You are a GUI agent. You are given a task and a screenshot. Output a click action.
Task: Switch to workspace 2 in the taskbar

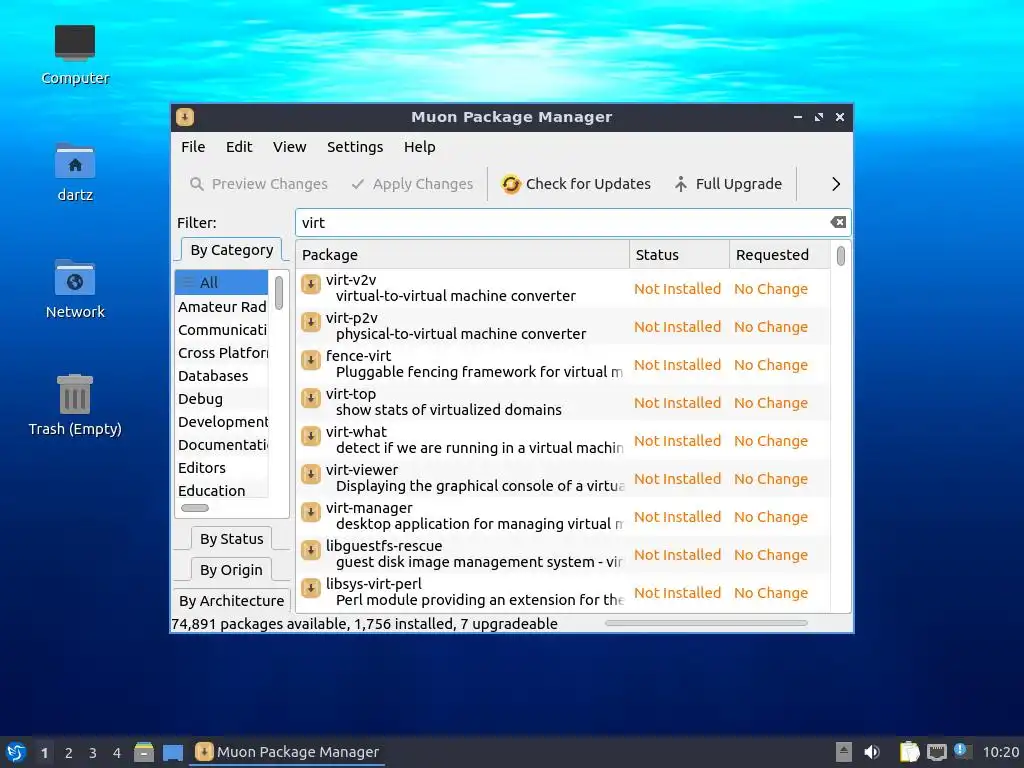69,753
